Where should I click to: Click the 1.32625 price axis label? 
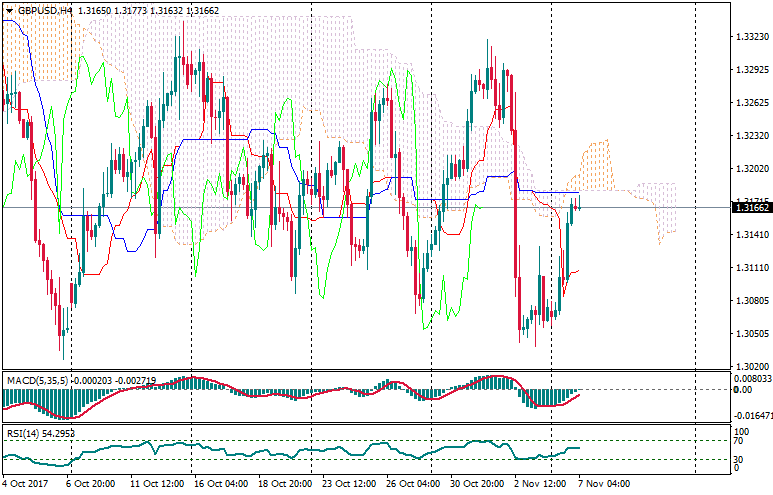[x=749, y=103]
